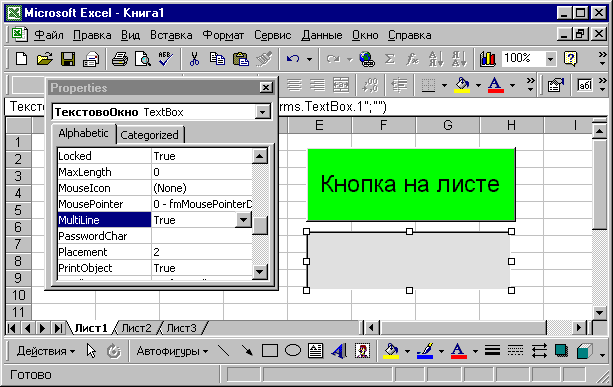
Task: Choose the Select Objects pointer tool
Action: [x=91, y=351]
